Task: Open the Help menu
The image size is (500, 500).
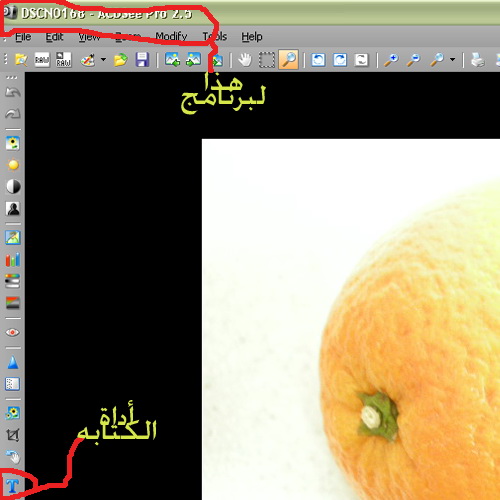Action: point(252,37)
